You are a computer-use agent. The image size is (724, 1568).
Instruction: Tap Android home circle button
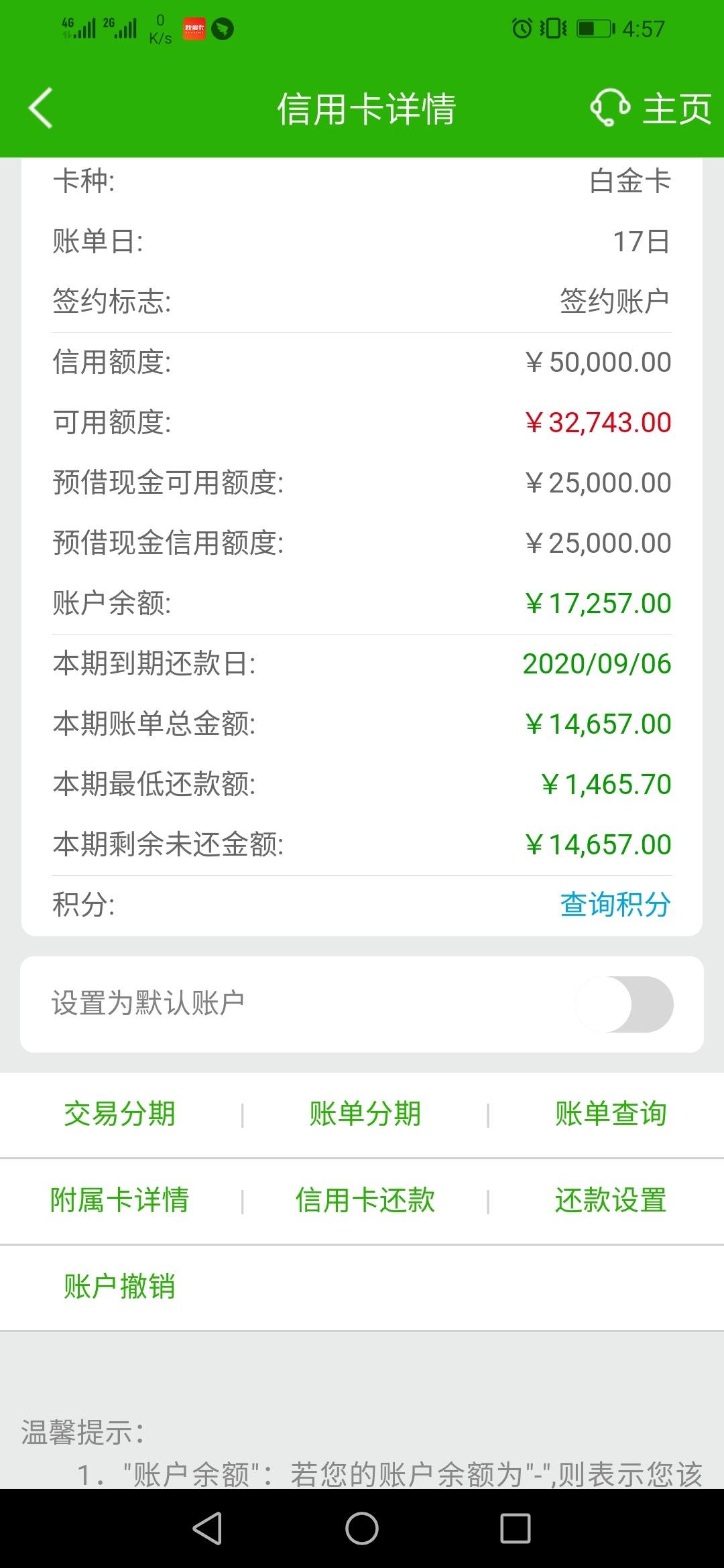tap(362, 1528)
